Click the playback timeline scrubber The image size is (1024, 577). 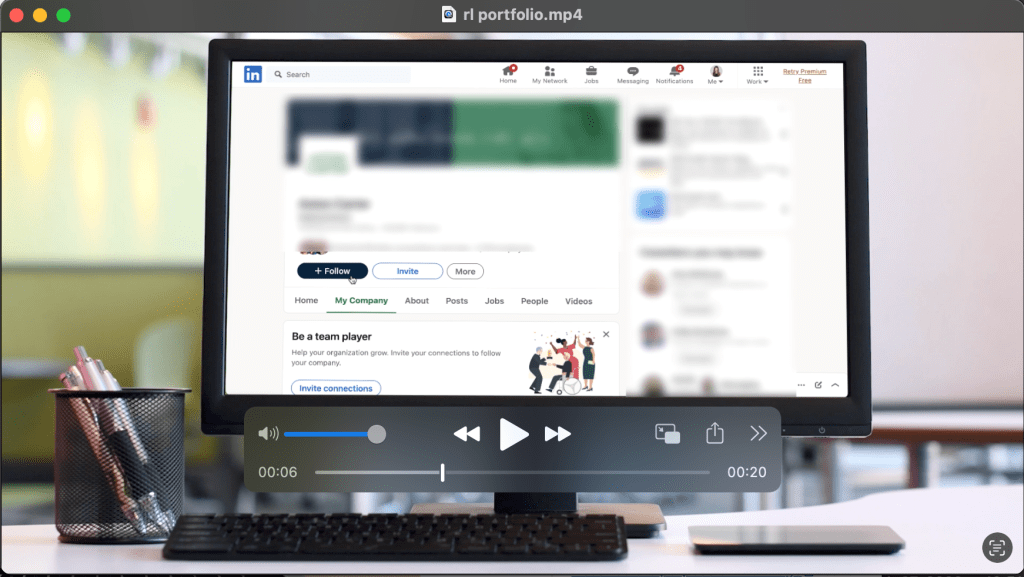442,472
